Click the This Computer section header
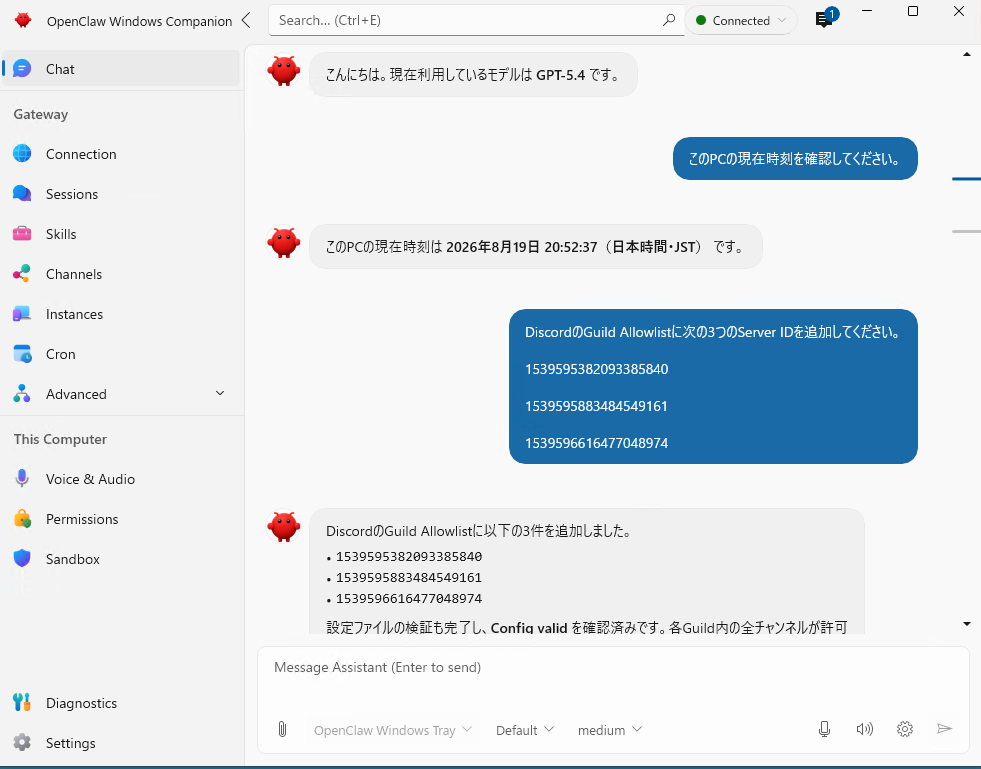Screen dimensions: 981x769 coord(60,439)
